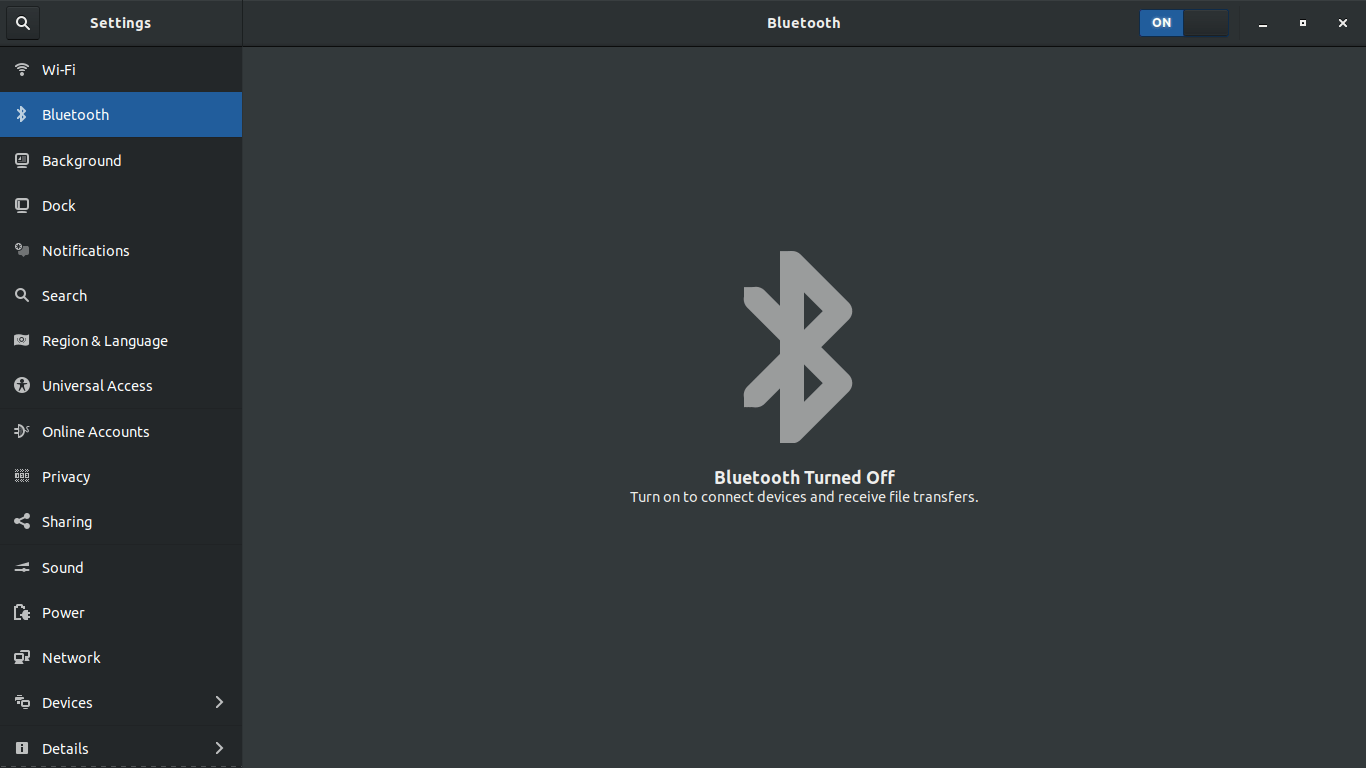Viewport: 1366px width, 768px height.
Task: Select the Universal Access icon
Action: (x=21, y=386)
